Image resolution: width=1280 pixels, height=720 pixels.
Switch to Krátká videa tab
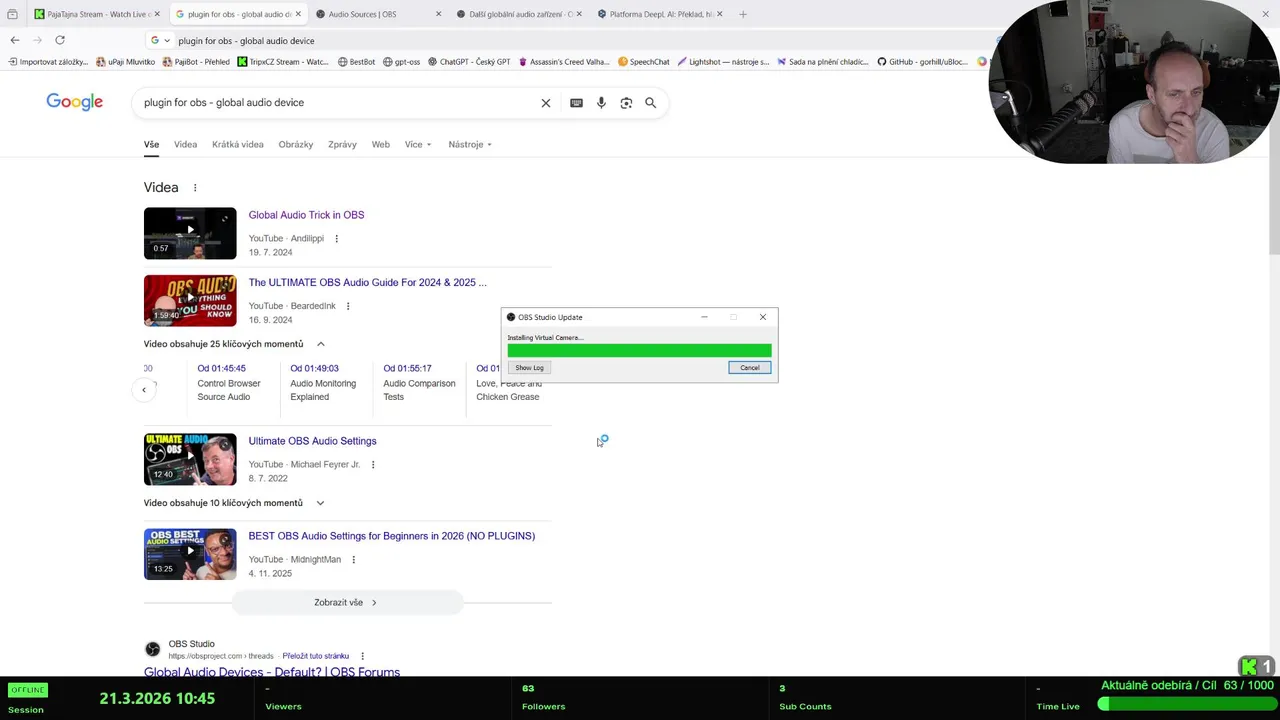[x=238, y=145]
